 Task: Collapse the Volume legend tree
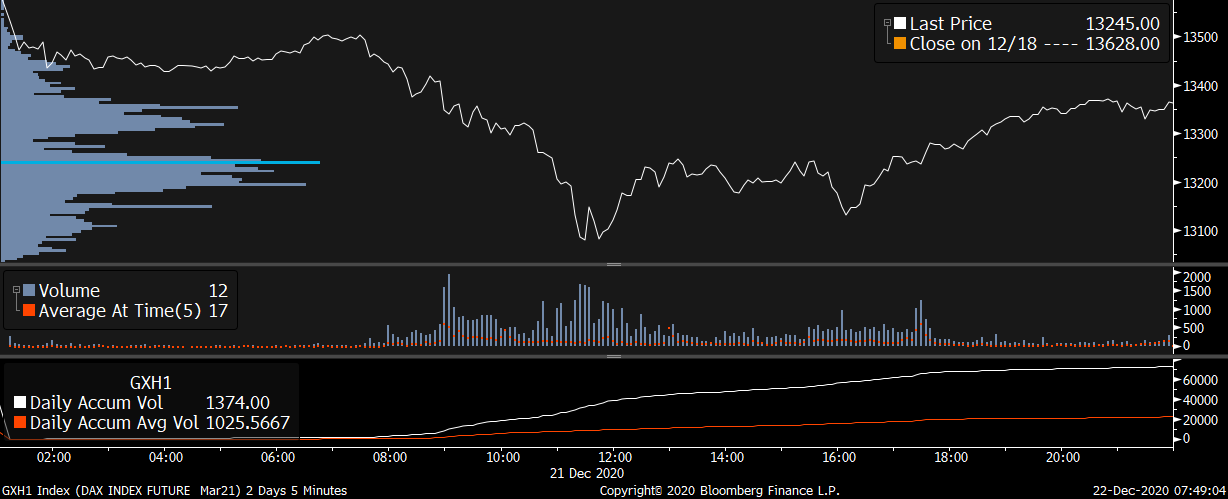16,290
